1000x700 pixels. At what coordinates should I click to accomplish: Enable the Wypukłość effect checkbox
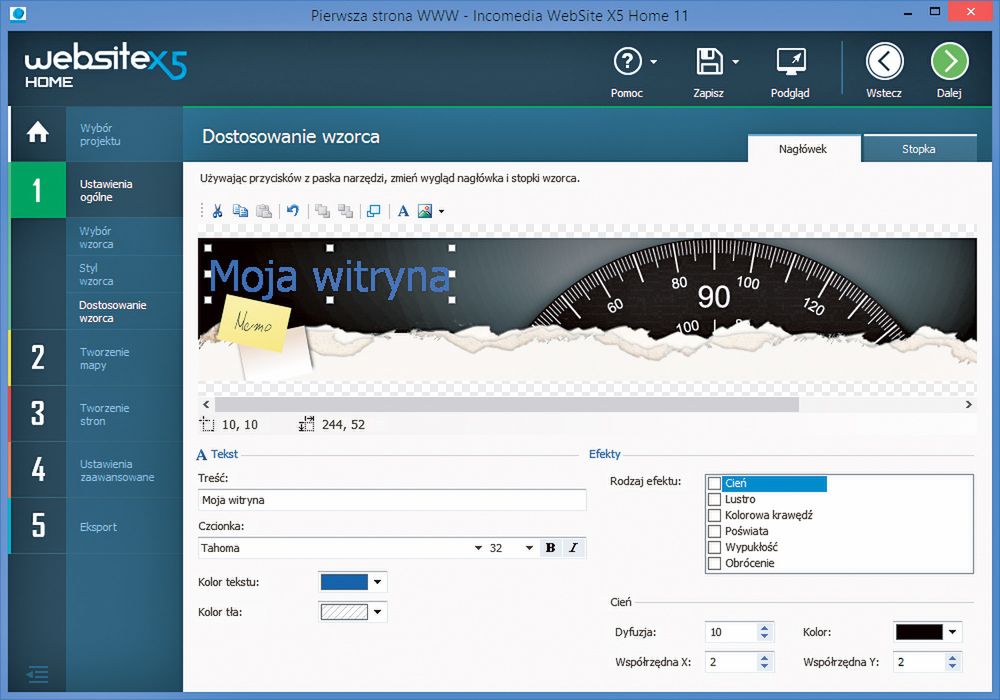coord(714,547)
